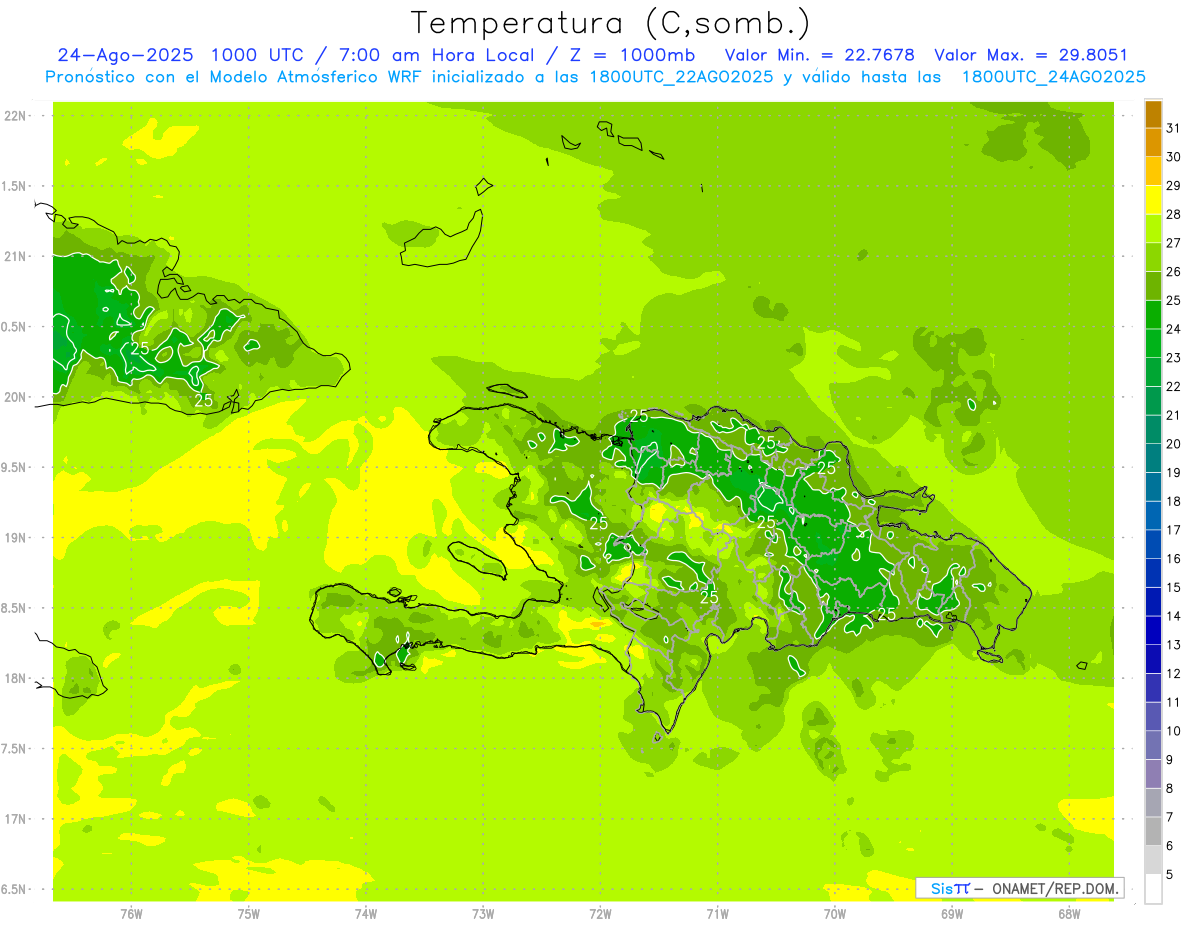
Task: Click the teal colorbar swatch between 19 and 20
Action: coord(1153,458)
